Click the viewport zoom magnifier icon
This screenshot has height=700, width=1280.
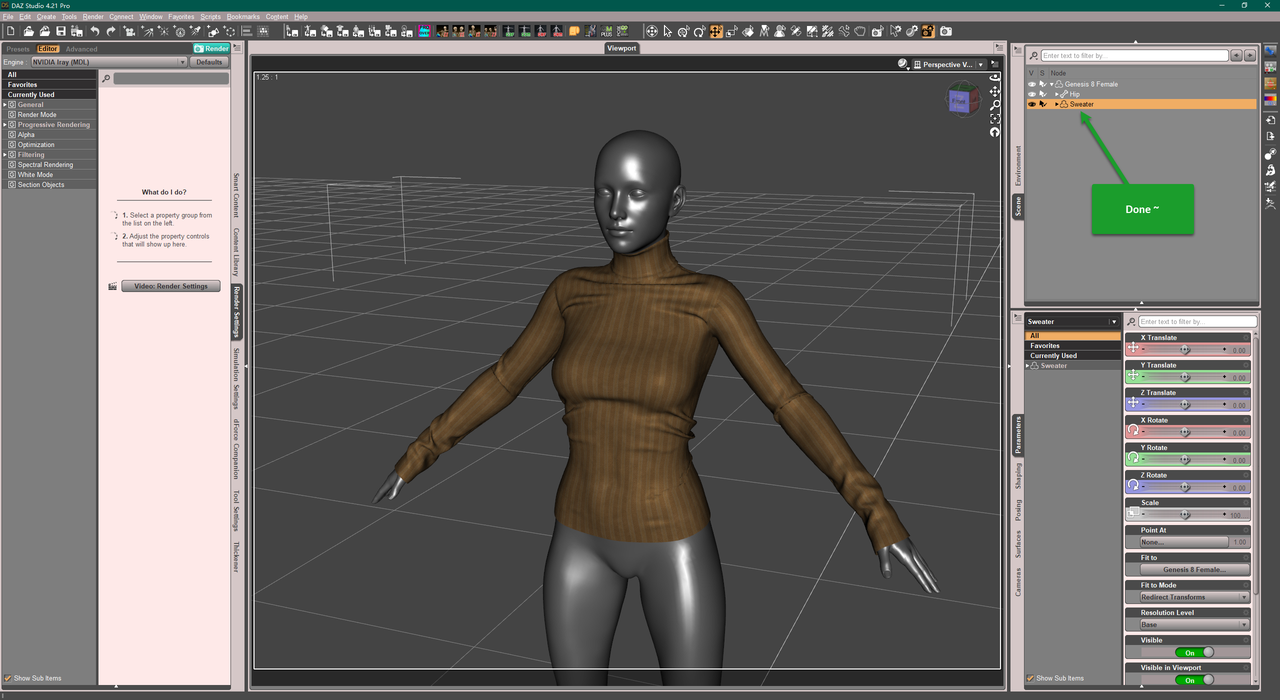[995, 105]
